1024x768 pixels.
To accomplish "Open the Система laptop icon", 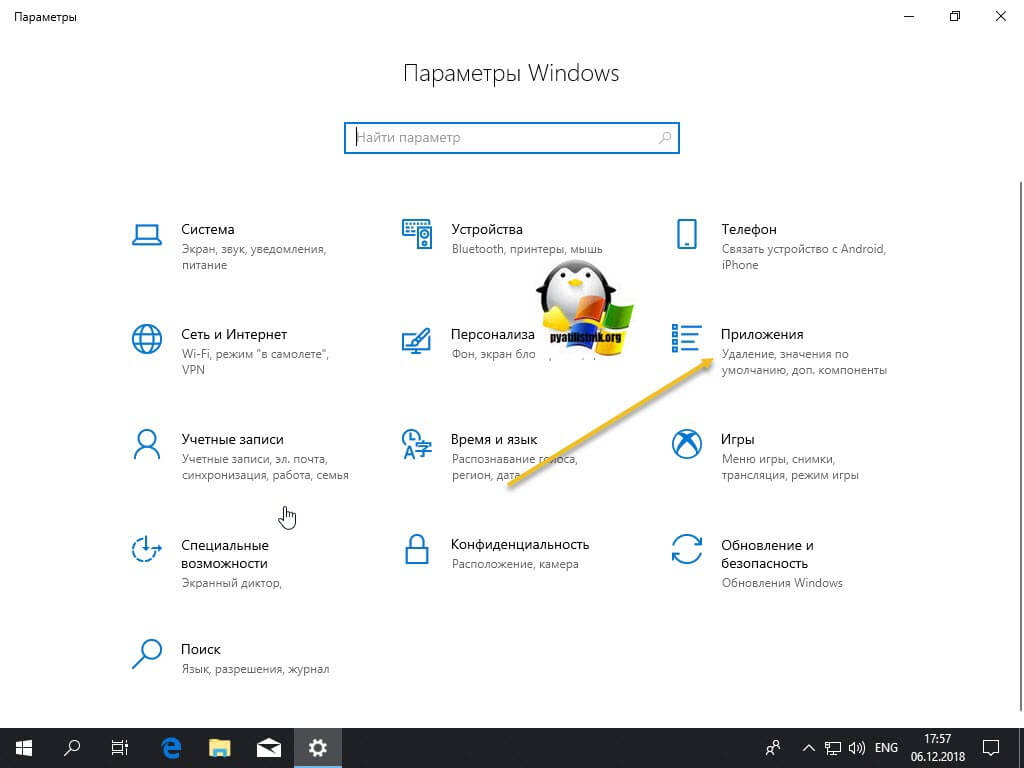I will click(146, 234).
